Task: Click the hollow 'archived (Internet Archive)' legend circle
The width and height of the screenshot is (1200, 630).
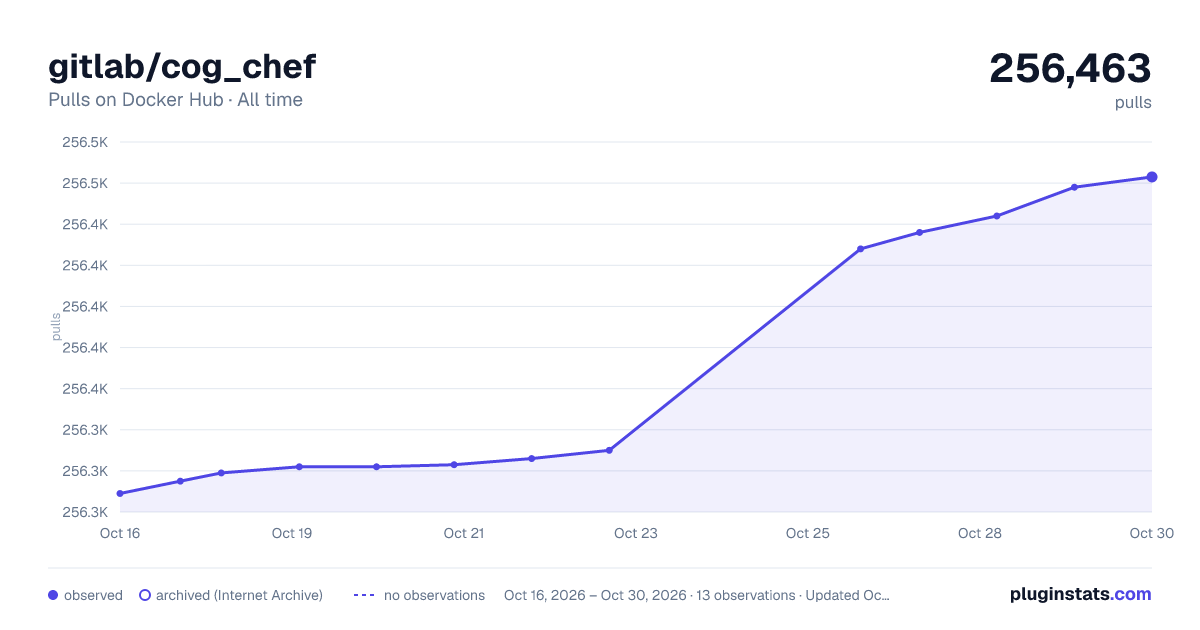Action: tap(145, 595)
